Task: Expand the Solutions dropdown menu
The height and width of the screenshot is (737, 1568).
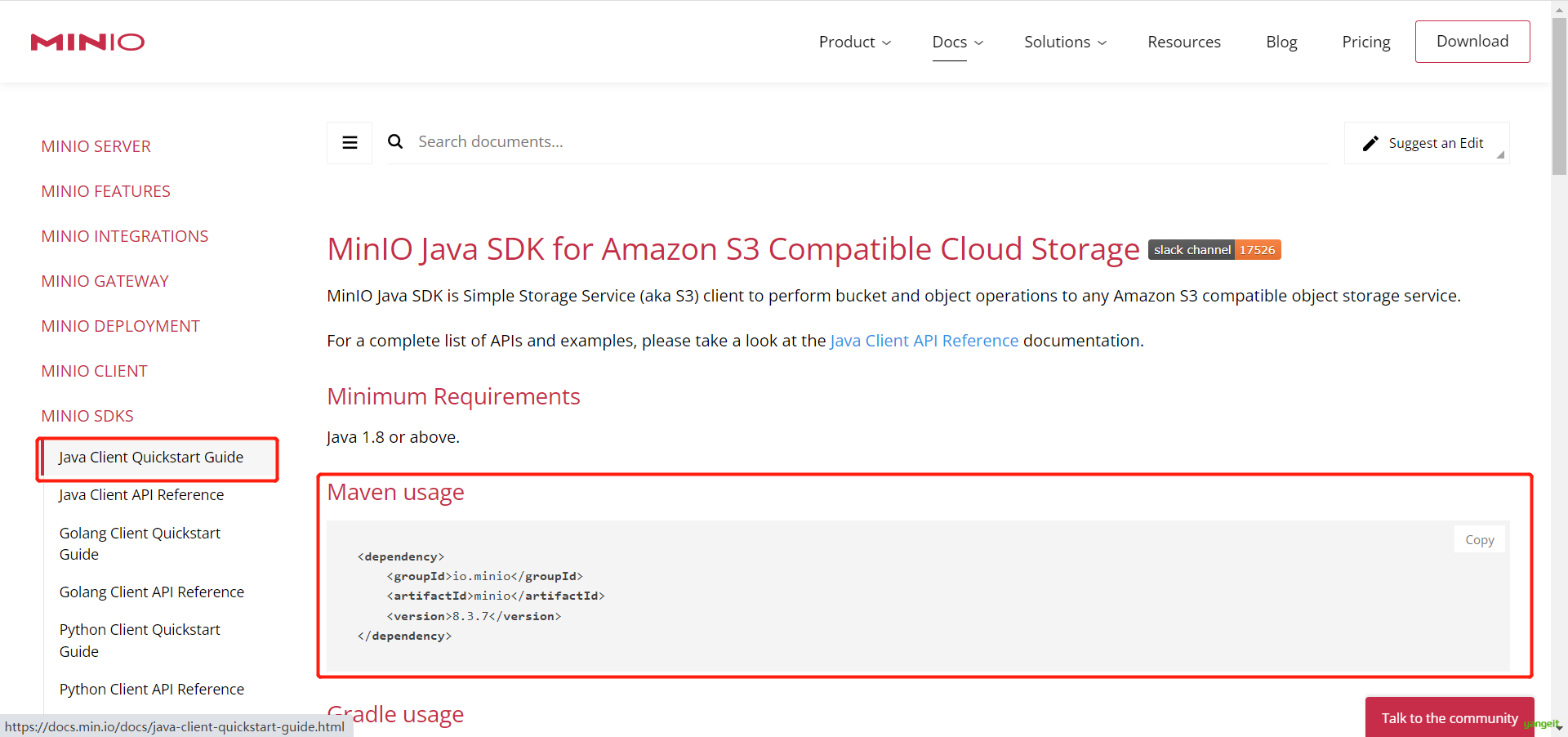Action: 1065,42
